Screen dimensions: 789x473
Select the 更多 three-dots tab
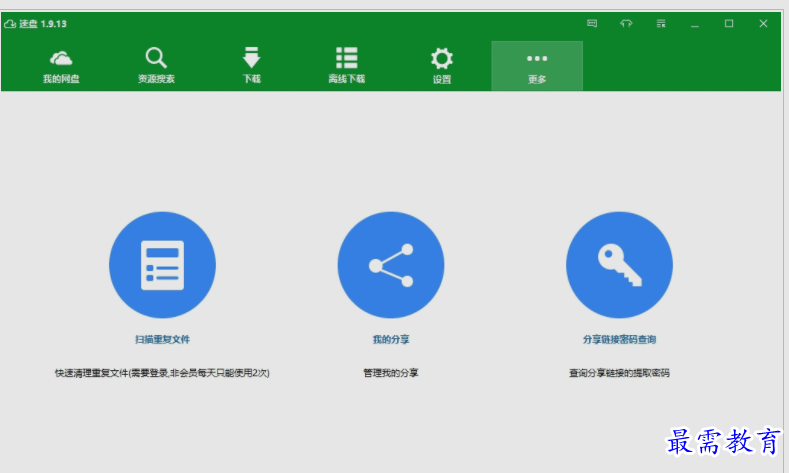tap(537, 66)
